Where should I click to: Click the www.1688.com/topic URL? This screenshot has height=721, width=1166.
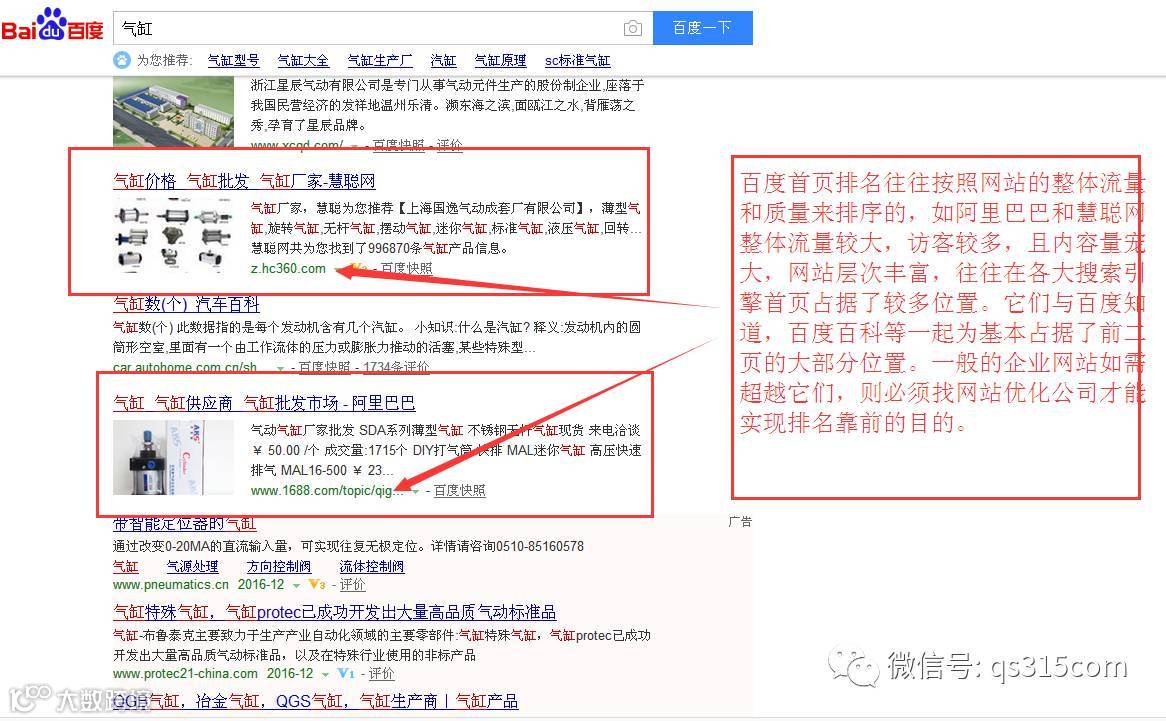point(327,491)
